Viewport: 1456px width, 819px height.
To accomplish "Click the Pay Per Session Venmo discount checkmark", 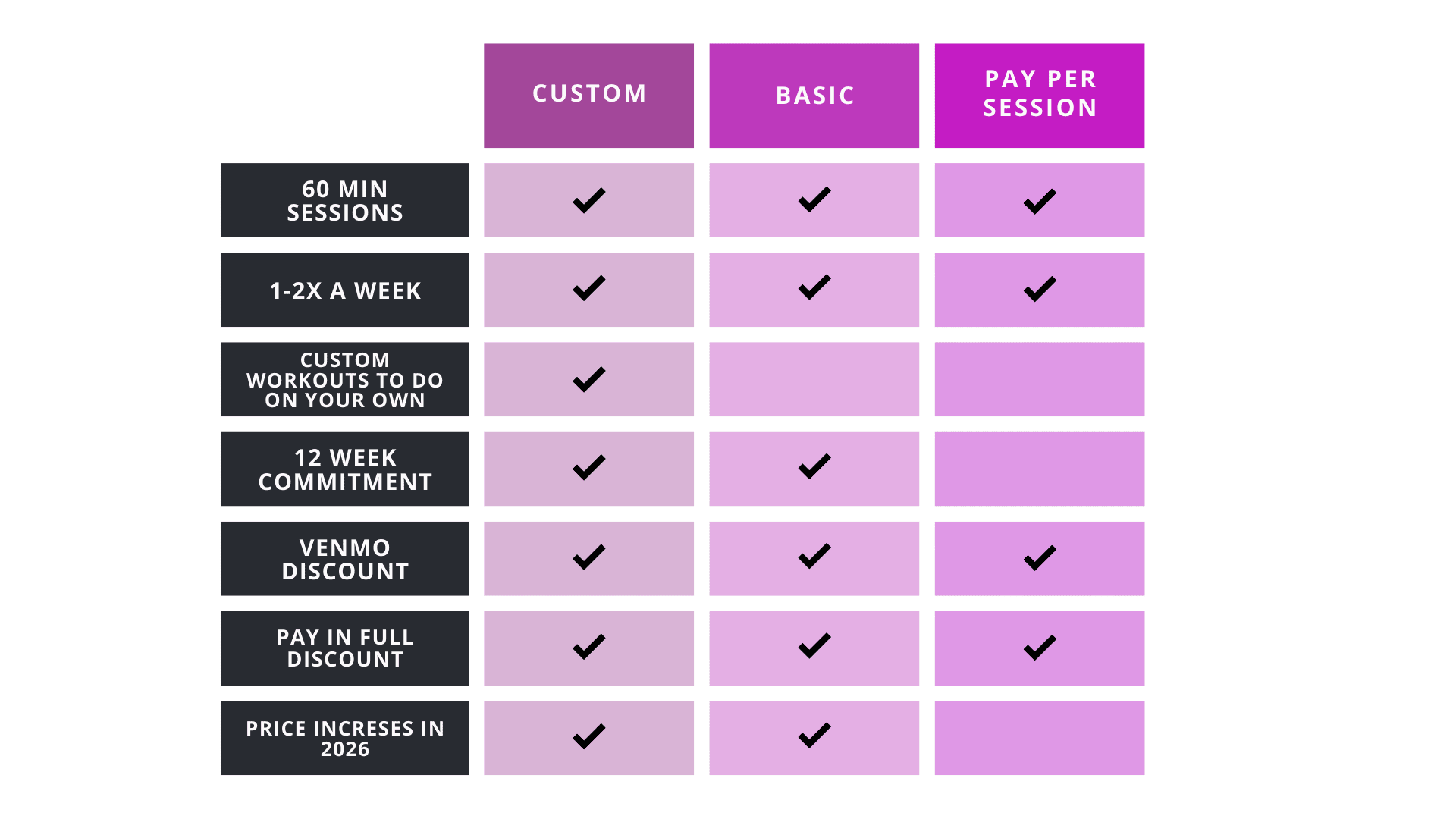I will point(1039,558).
